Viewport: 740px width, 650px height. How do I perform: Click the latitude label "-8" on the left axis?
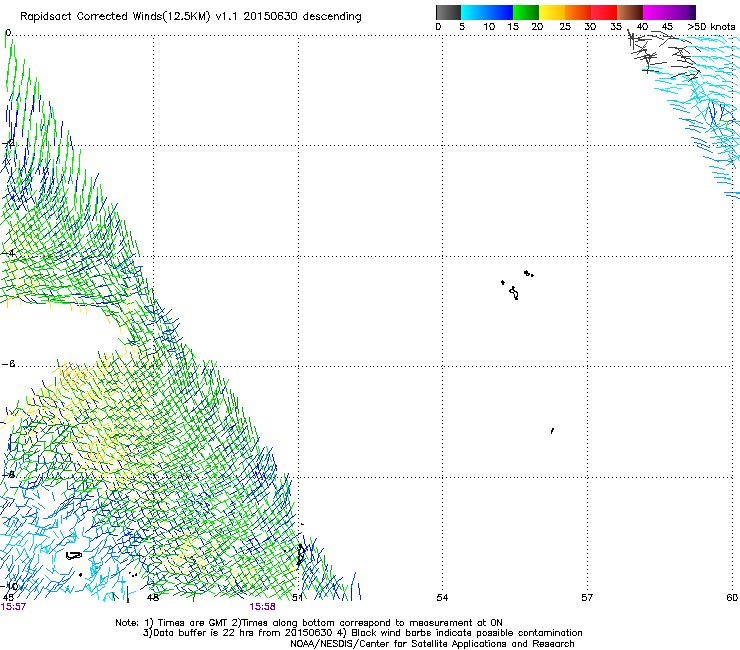click(8, 474)
